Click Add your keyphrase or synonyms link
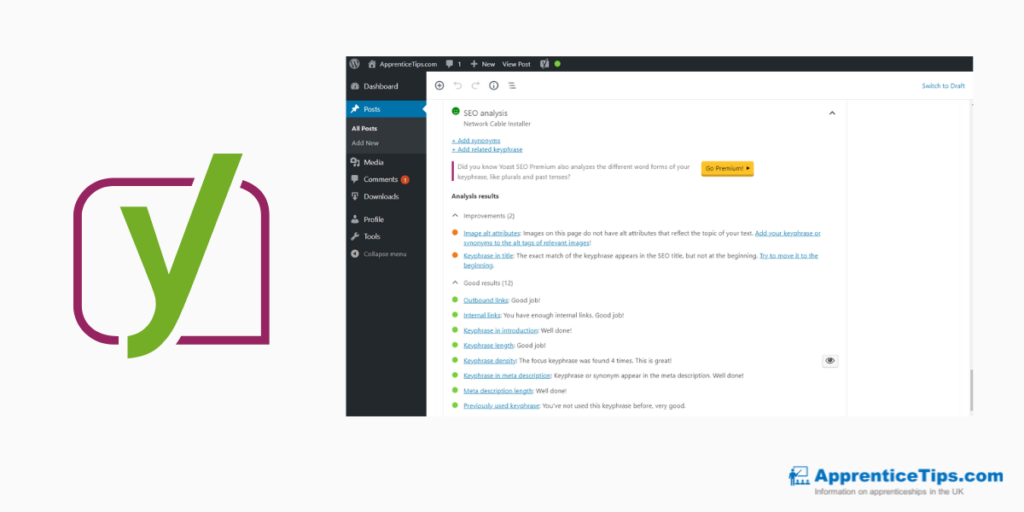Viewport: 1024px width, 512px height. 642,238
